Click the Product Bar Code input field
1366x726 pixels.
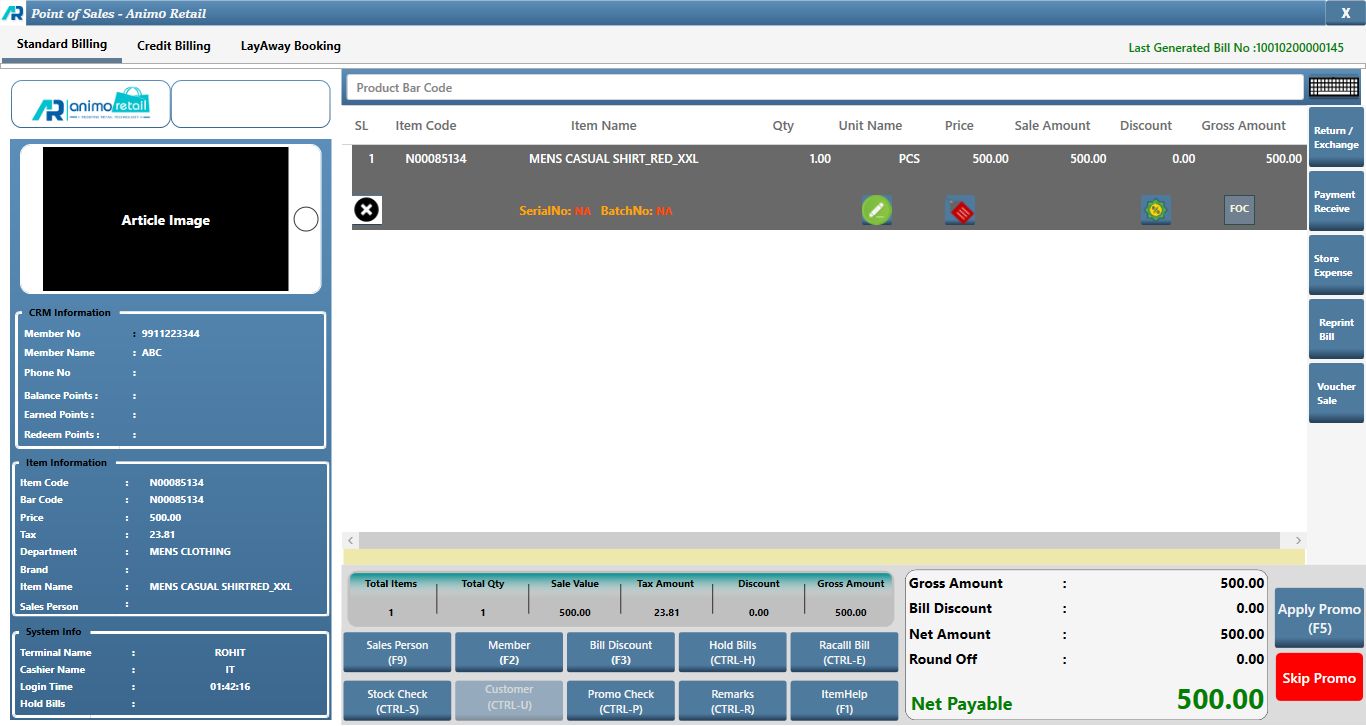click(824, 88)
